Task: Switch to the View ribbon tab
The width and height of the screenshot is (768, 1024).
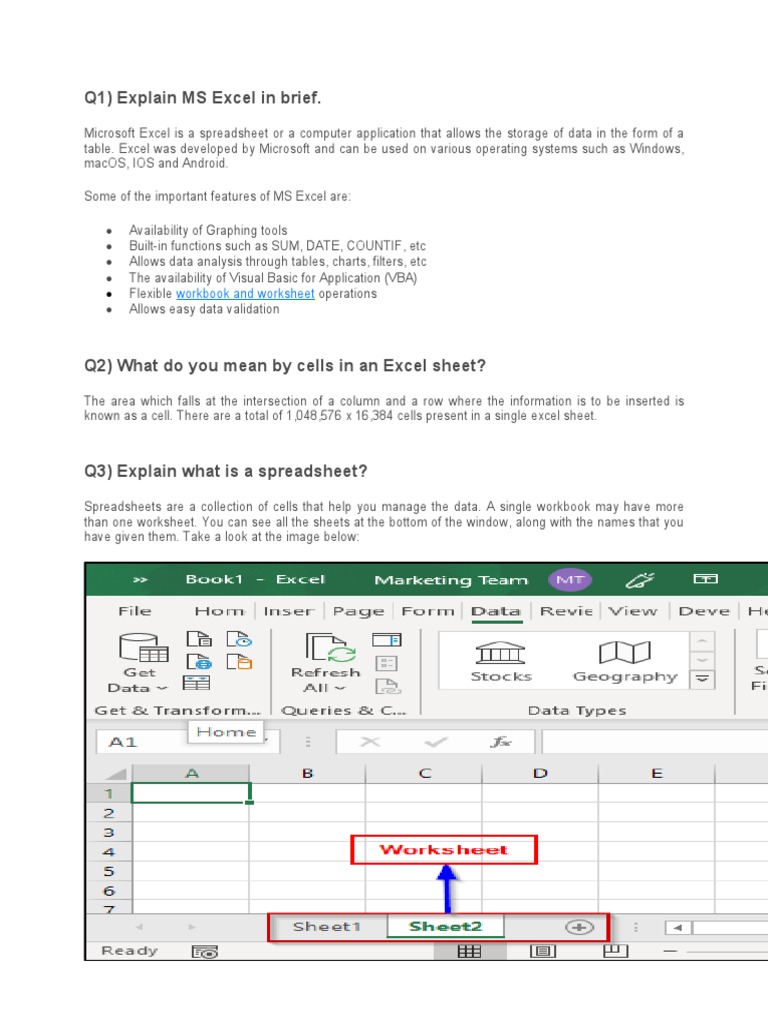Action: pos(633,611)
